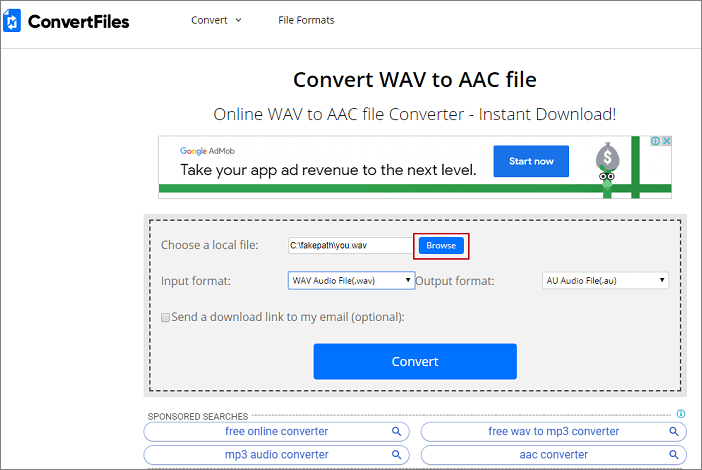Open the File Formats menu item

(x=306, y=20)
